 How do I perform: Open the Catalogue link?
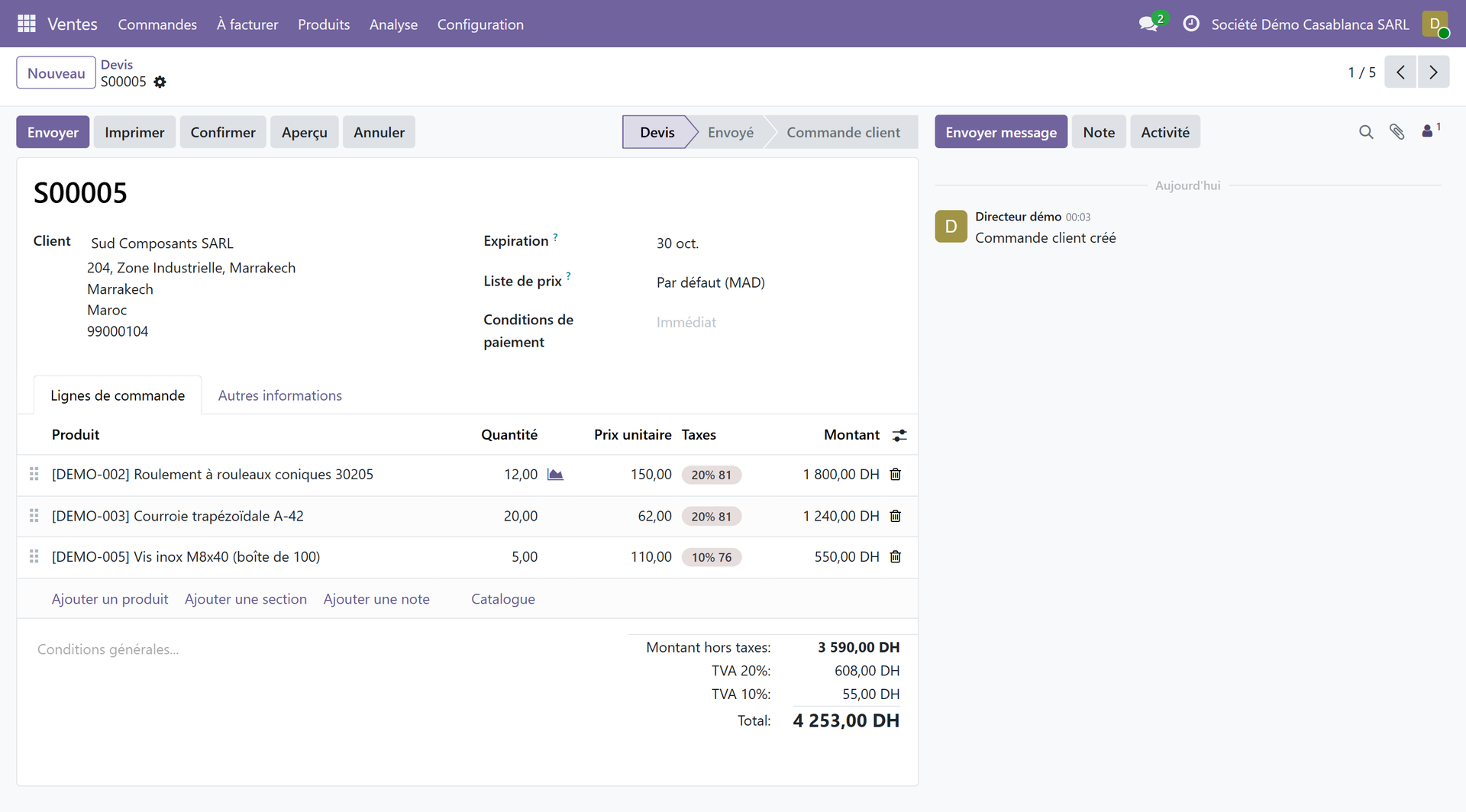[503, 599]
